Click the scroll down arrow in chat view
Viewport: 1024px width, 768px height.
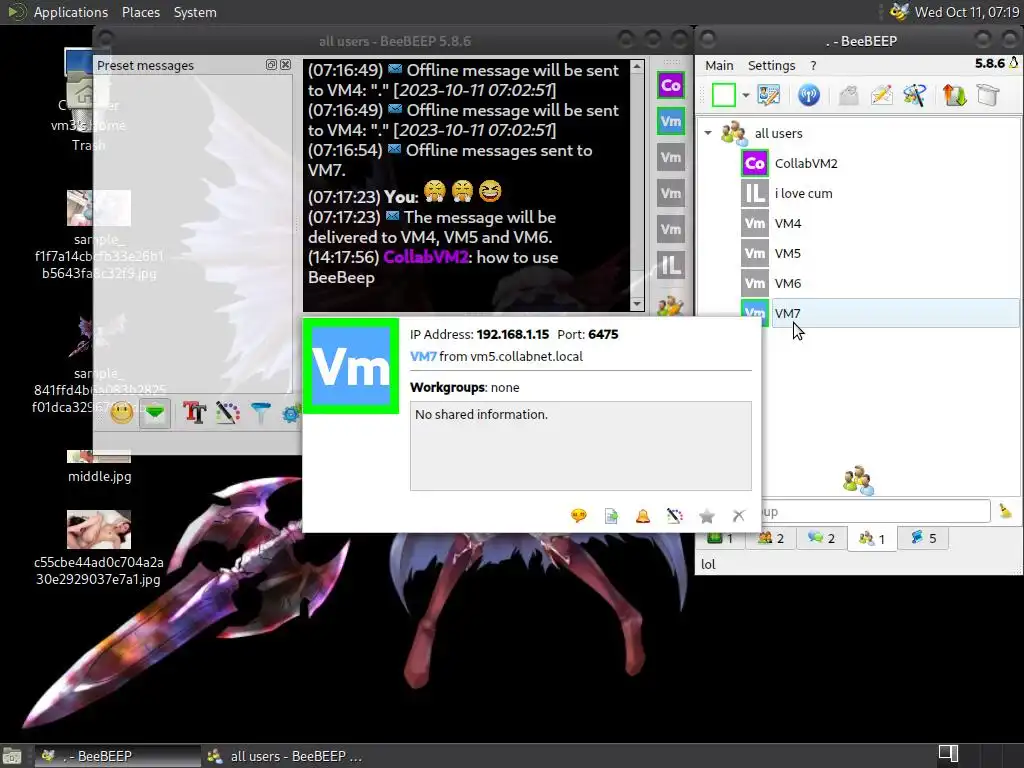click(637, 304)
